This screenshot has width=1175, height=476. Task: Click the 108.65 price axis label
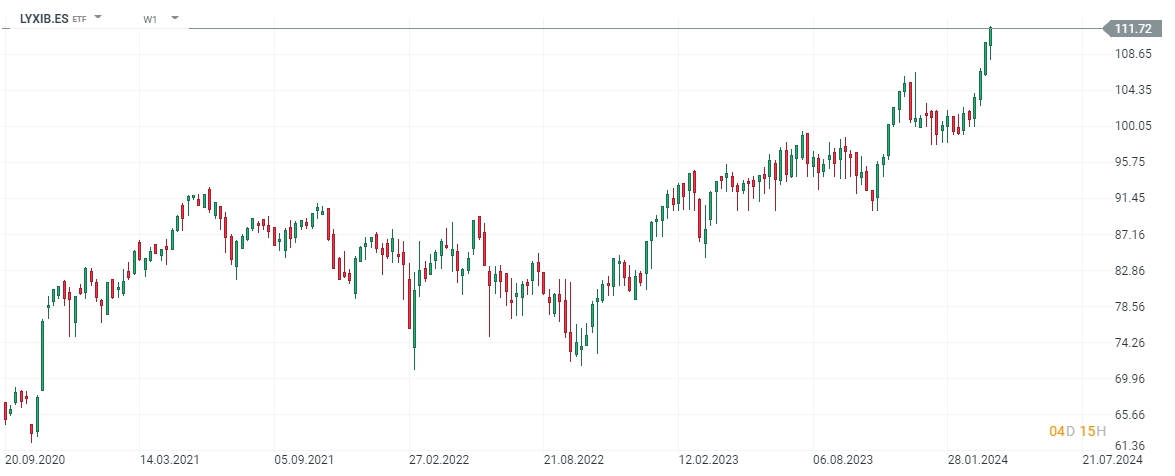[1133, 54]
